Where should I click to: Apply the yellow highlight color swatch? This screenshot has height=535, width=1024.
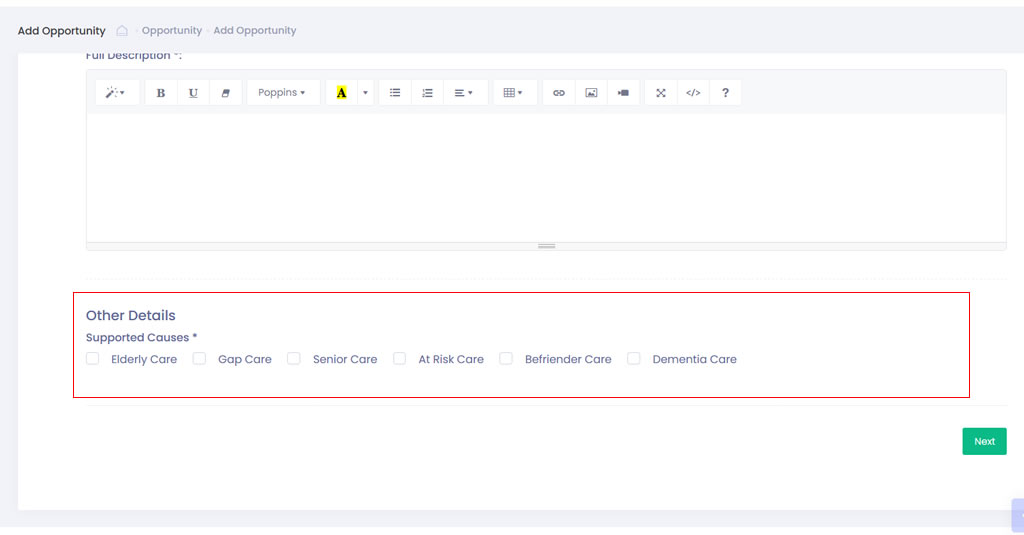[x=342, y=93]
